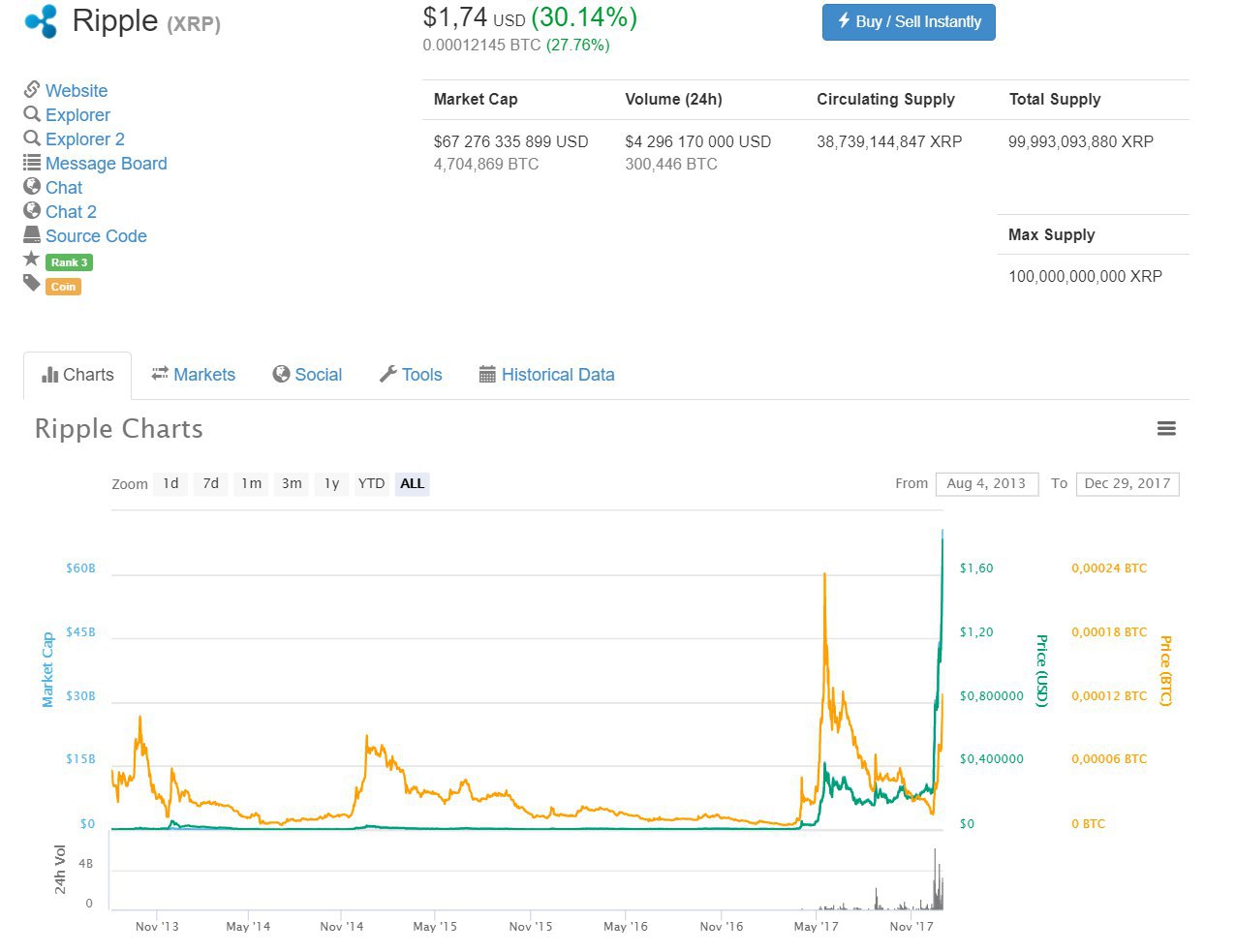
Task: Click the globe icon beside Social
Action: (x=281, y=374)
